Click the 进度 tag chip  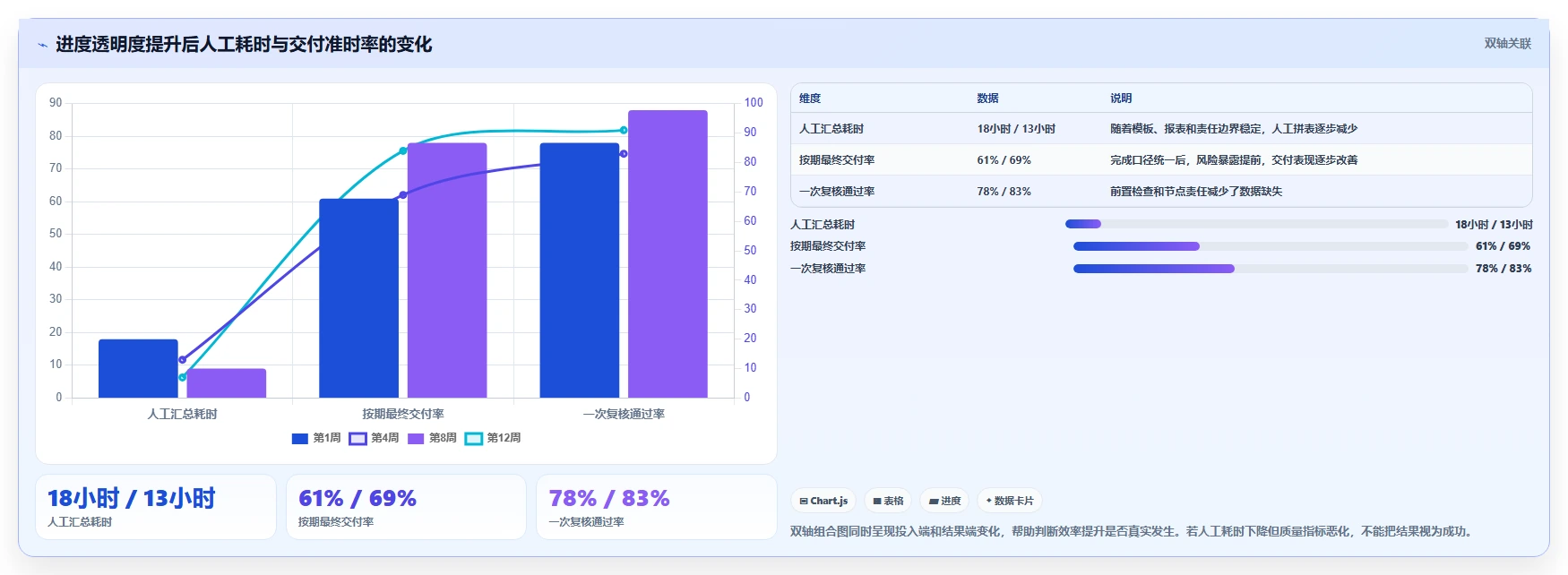coord(945,501)
